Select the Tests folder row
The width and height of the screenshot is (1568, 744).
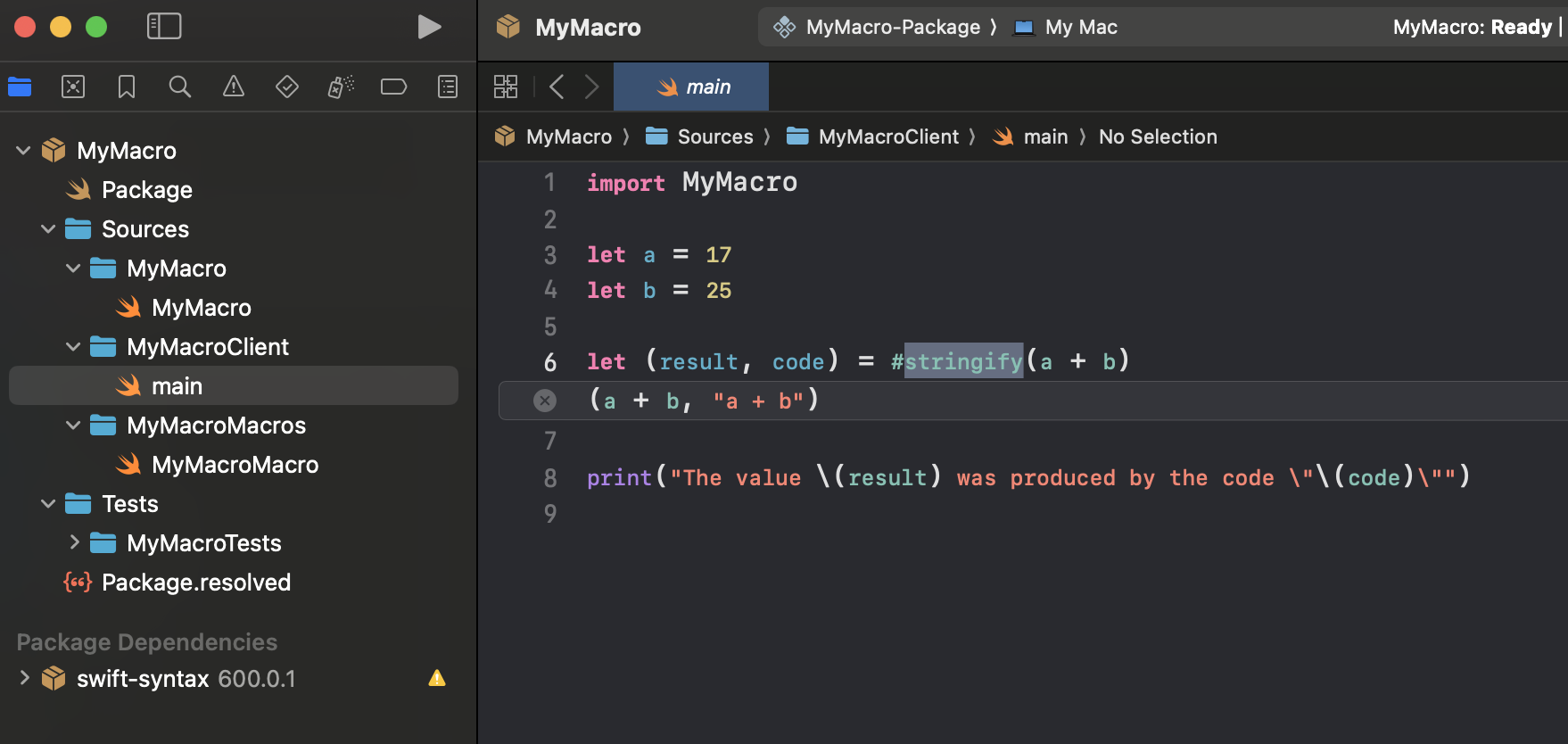click(234, 503)
